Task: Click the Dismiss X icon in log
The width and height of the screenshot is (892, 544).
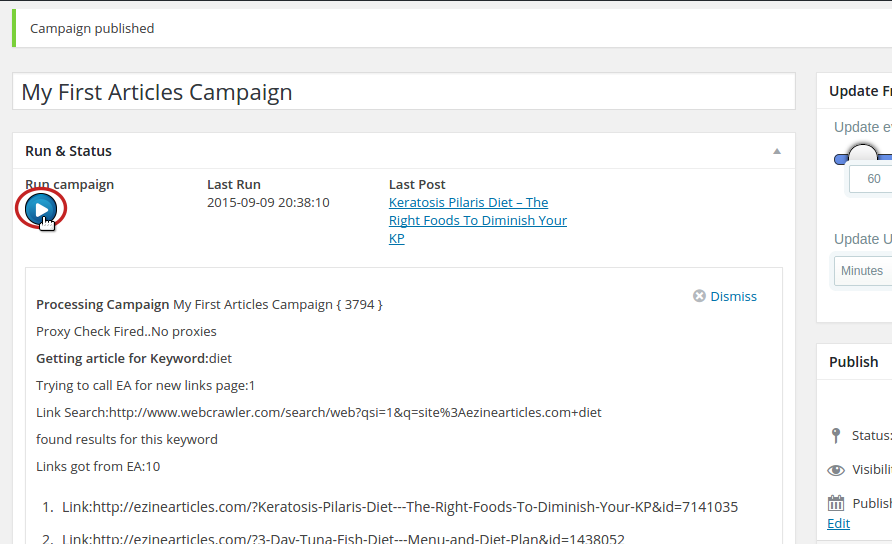Action: 699,296
